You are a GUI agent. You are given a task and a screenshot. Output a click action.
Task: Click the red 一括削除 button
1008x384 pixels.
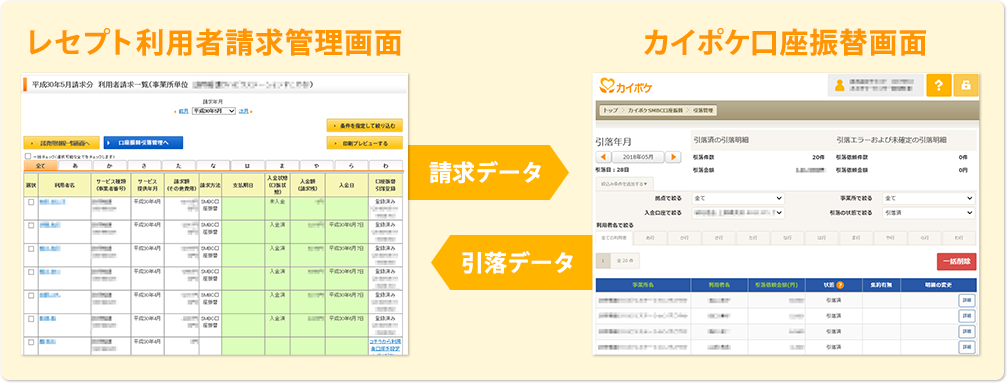coord(957,261)
